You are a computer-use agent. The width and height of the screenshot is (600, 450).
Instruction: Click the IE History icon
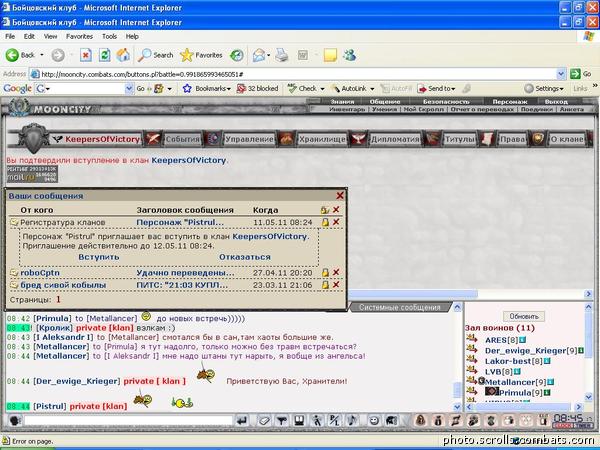click(236, 55)
